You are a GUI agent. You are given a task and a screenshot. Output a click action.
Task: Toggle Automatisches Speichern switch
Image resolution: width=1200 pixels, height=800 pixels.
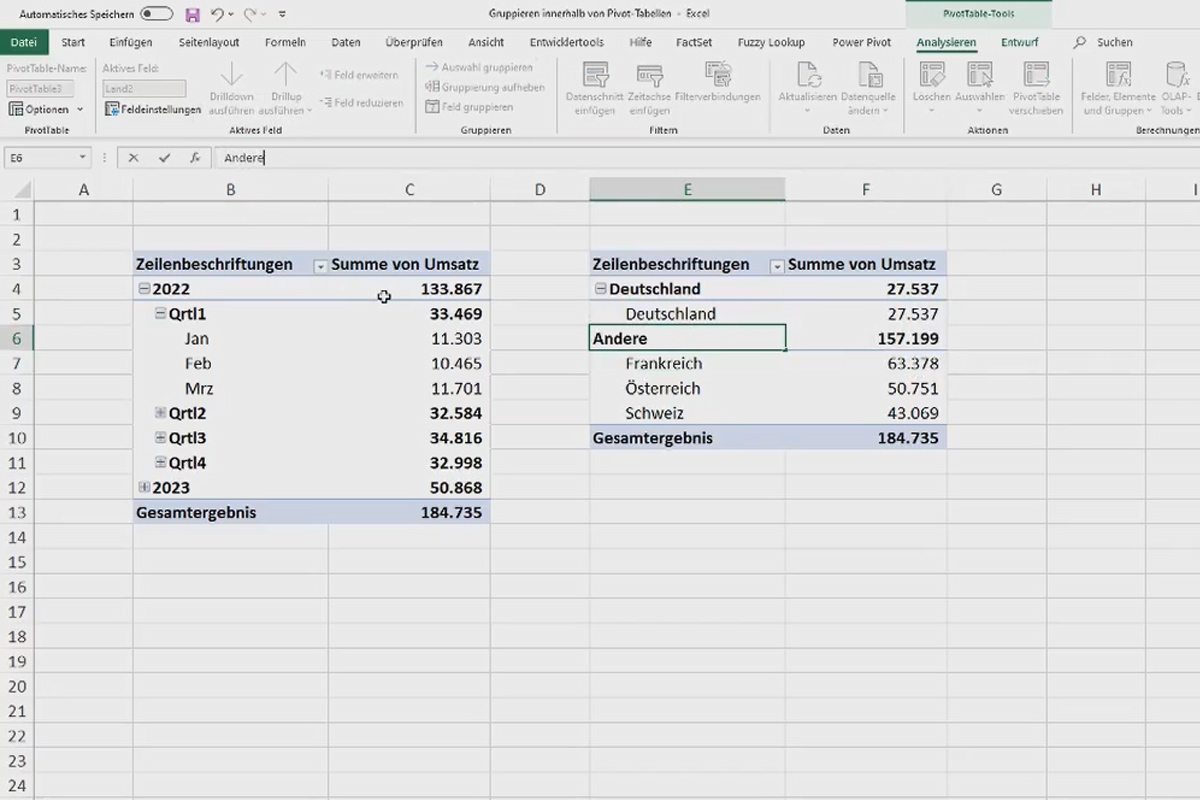(x=157, y=15)
